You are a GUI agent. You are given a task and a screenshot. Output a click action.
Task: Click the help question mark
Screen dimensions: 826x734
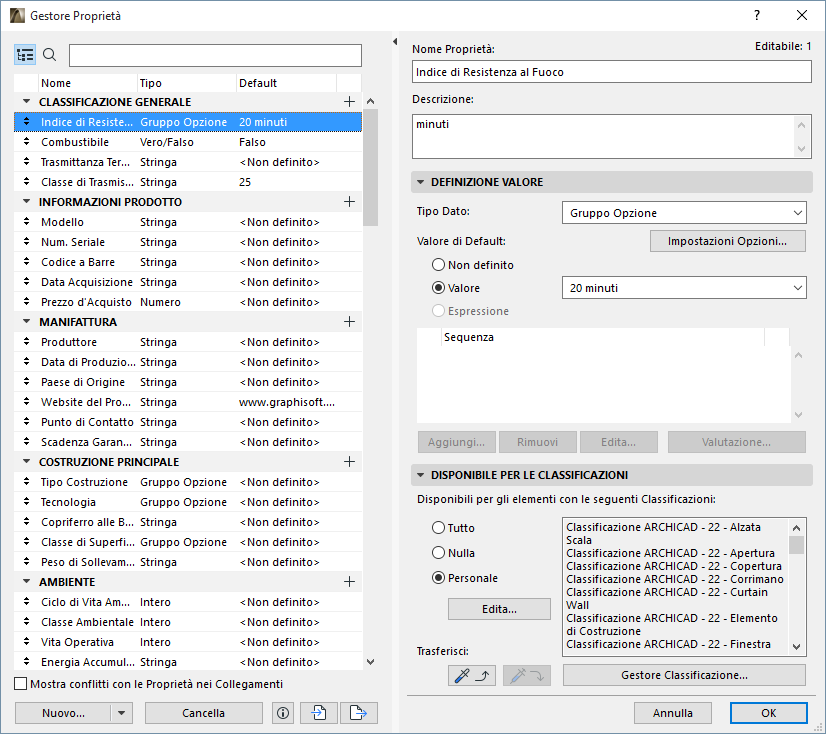tap(757, 15)
